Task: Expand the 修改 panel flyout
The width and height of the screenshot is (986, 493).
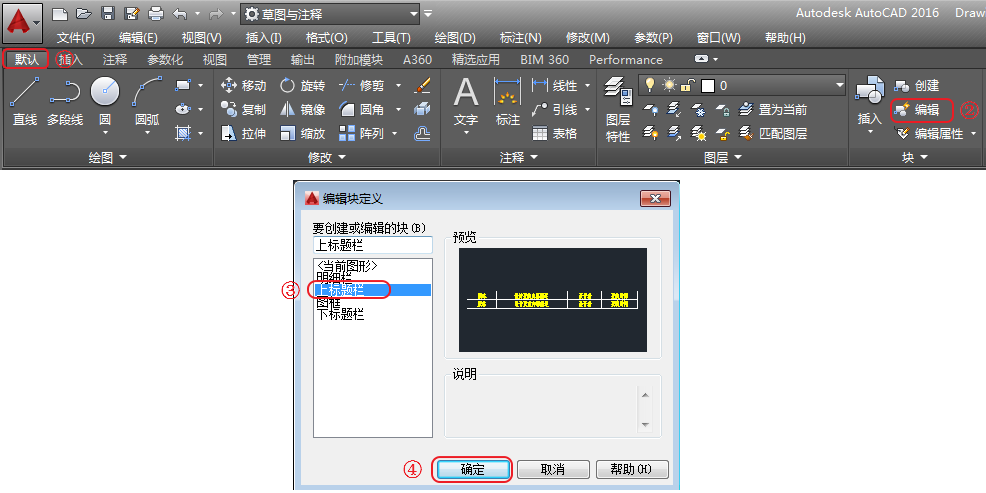Action: click(x=327, y=158)
